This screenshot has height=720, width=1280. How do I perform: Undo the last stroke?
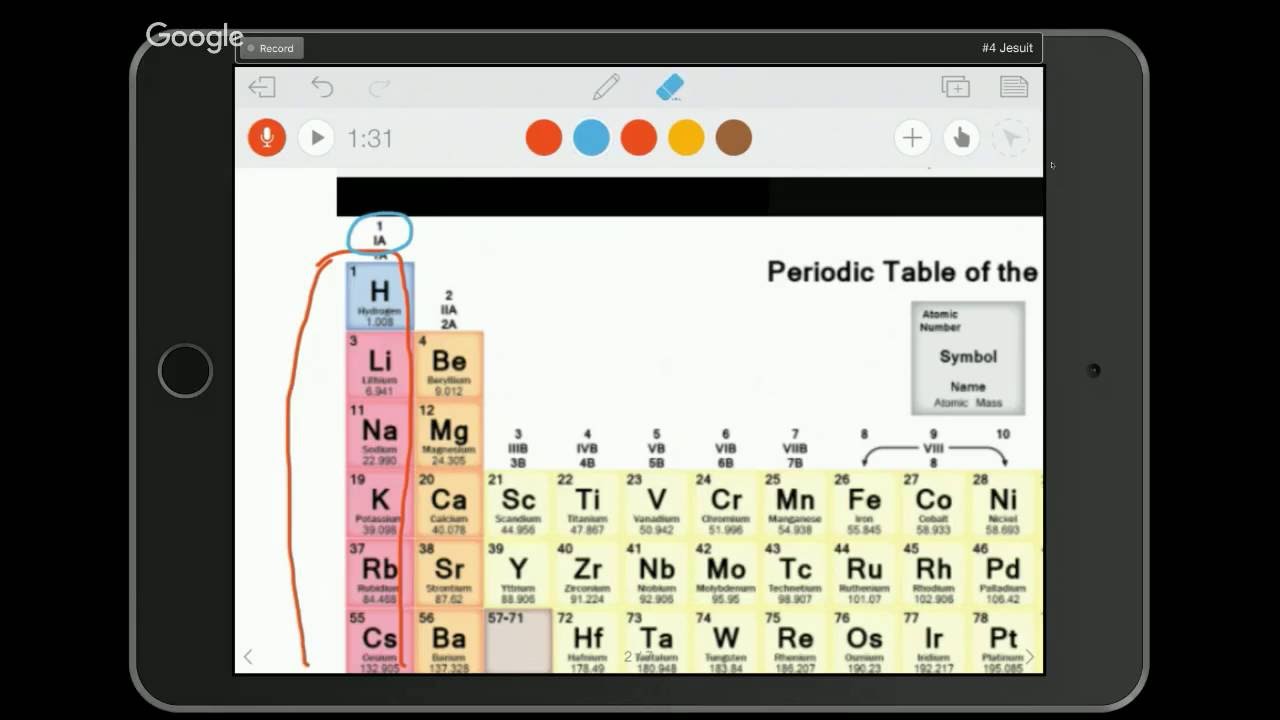point(322,88)
